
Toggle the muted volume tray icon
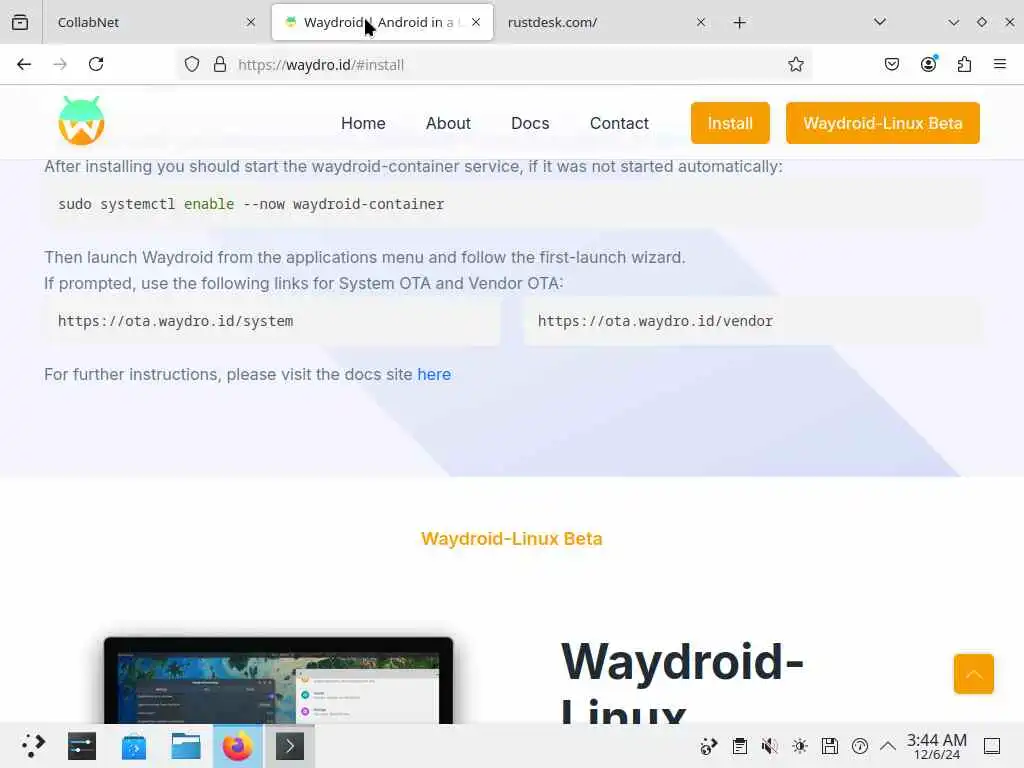(x=769, y=746)
